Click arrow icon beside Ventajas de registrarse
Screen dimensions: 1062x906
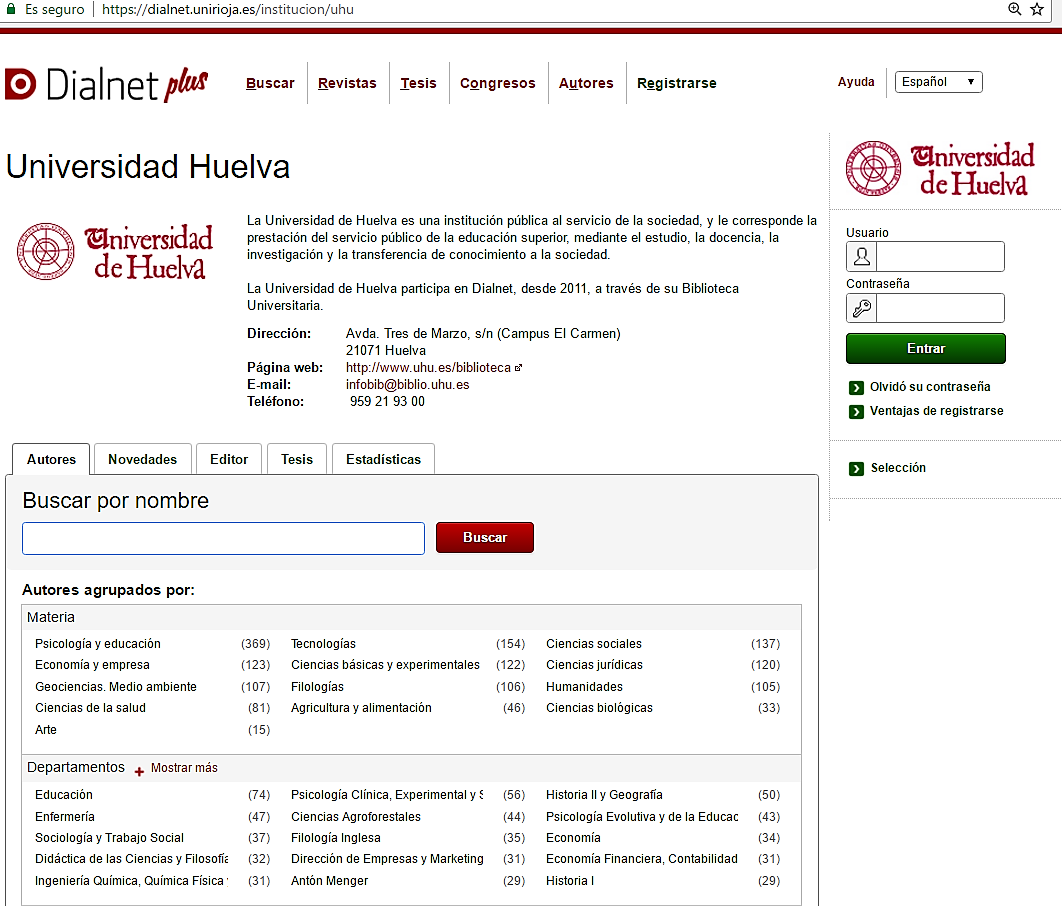pyautogui.click(x=856, y=411)
